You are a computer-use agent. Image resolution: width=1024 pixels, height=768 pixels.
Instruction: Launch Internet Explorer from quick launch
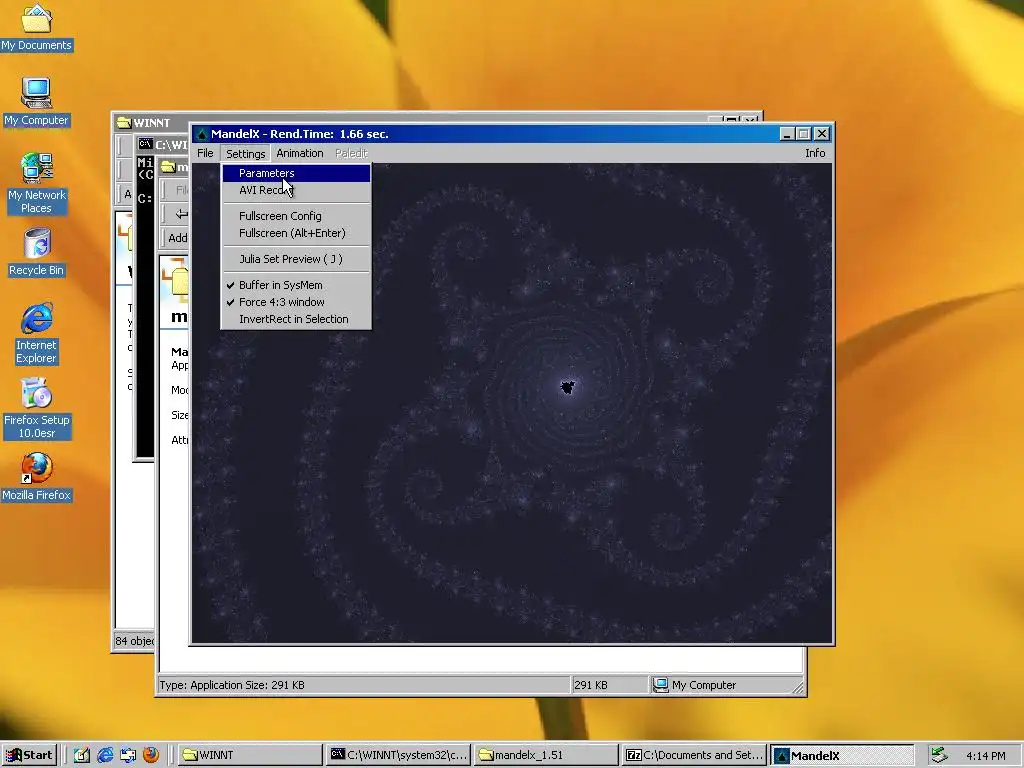(105, 755)
